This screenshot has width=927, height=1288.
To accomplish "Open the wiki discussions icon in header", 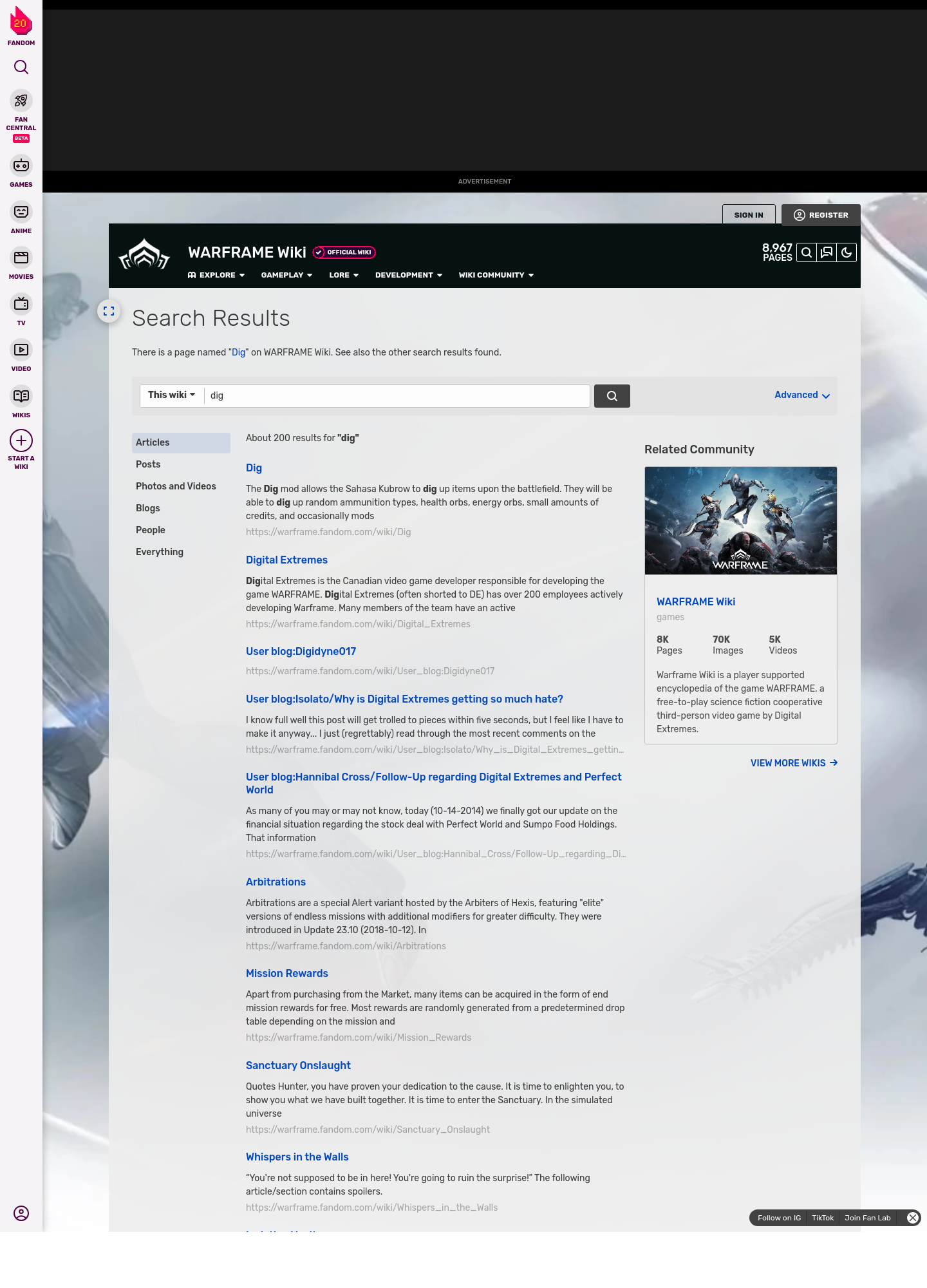I will point(827,253).
